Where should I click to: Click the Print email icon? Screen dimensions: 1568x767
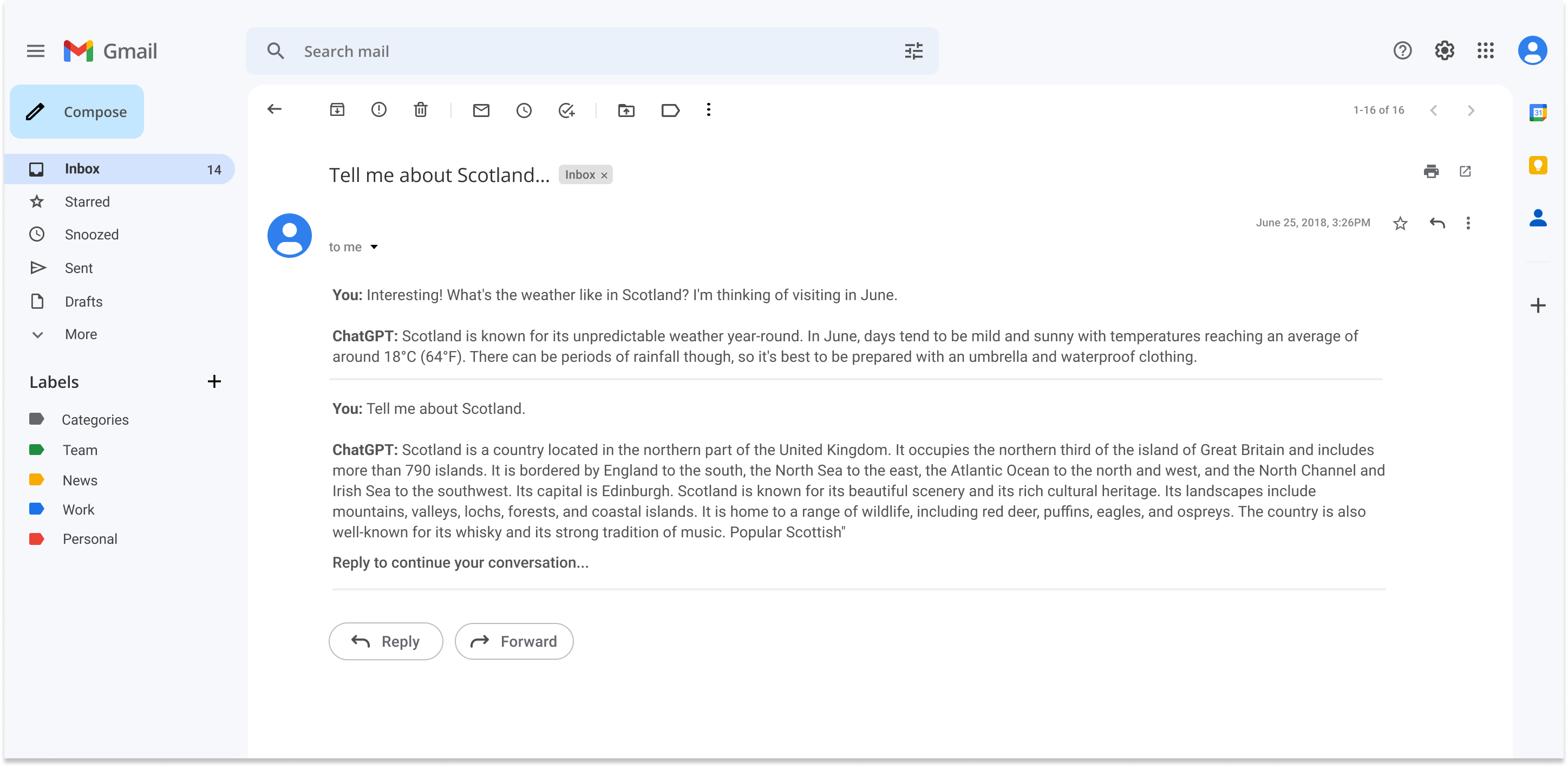point(1431,171)
